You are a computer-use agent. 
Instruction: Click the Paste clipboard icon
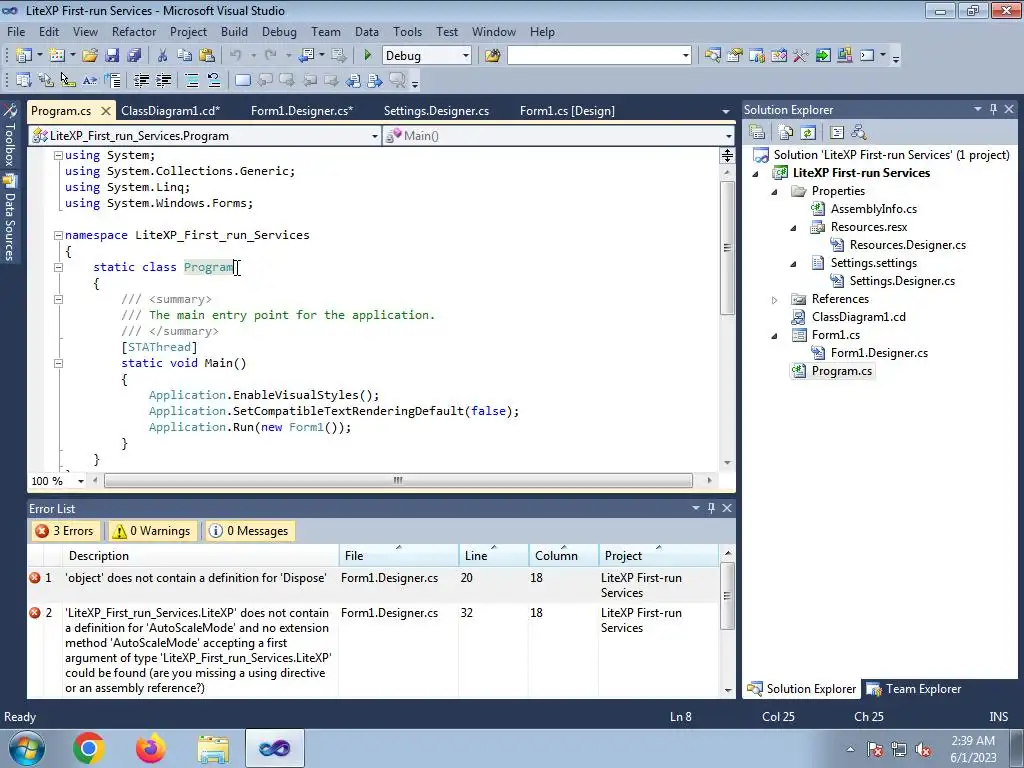pos(207,56)
